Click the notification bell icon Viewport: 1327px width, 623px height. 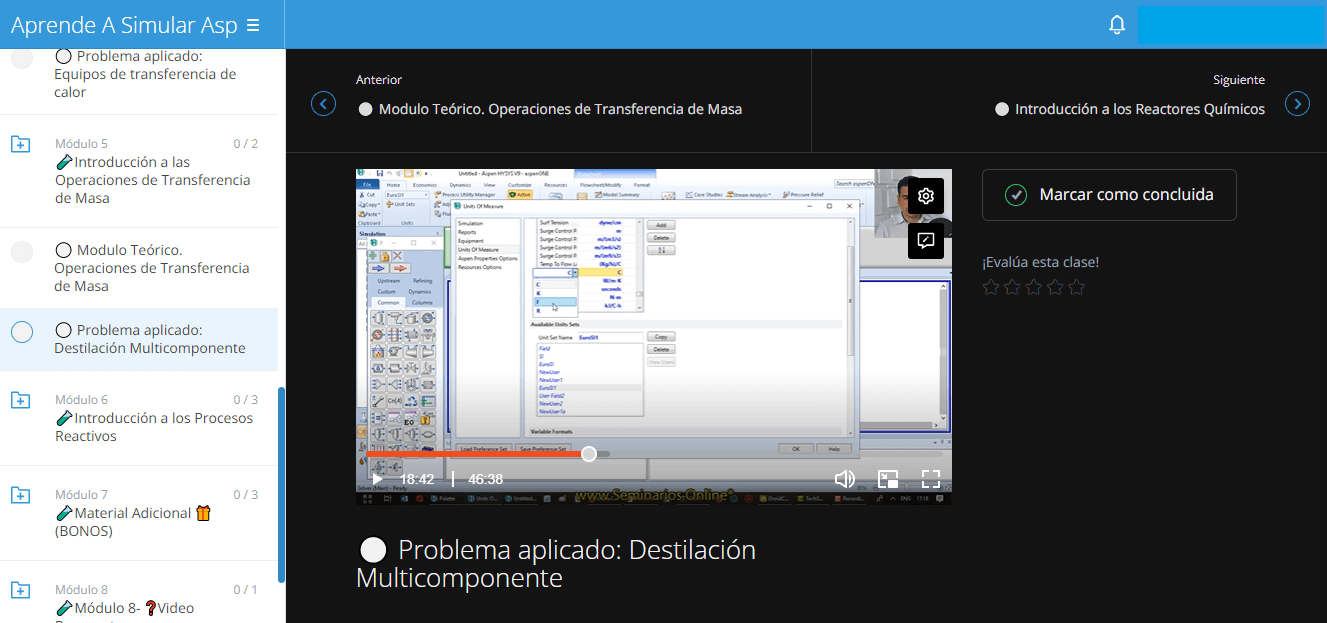pyautogui.click(x=1117, y=25)
